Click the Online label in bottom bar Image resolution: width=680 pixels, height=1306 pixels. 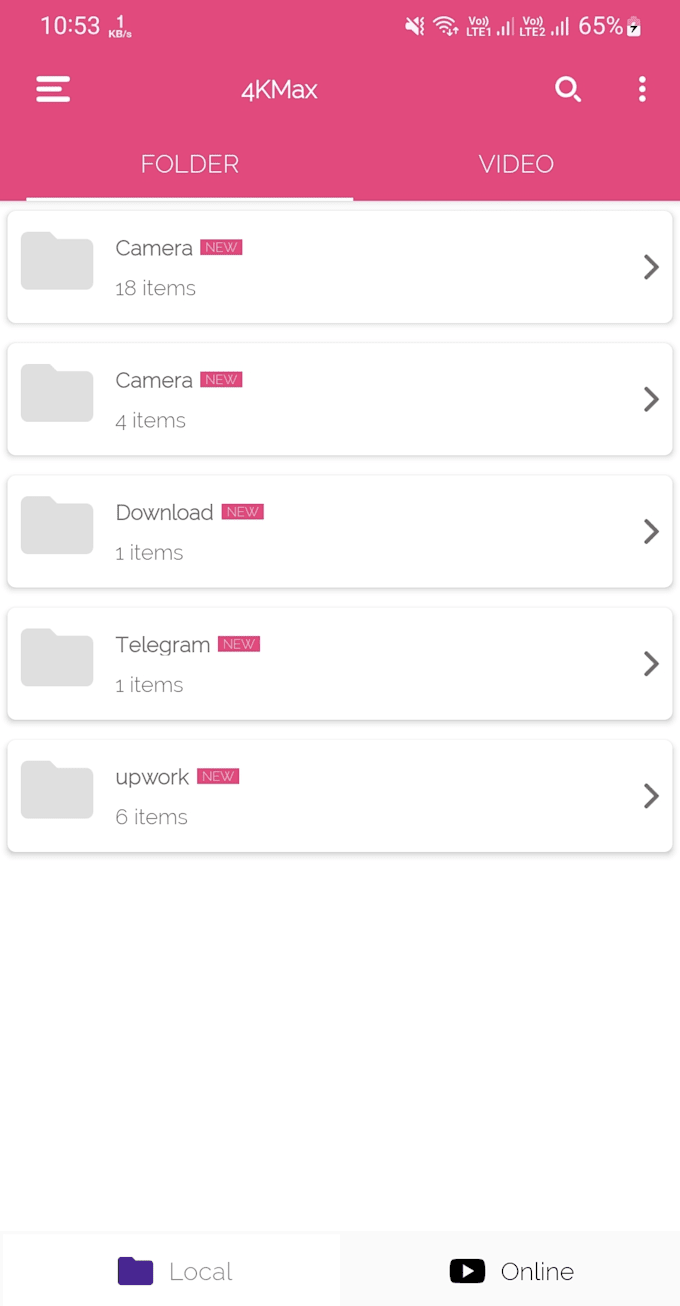pos(537,1272)
